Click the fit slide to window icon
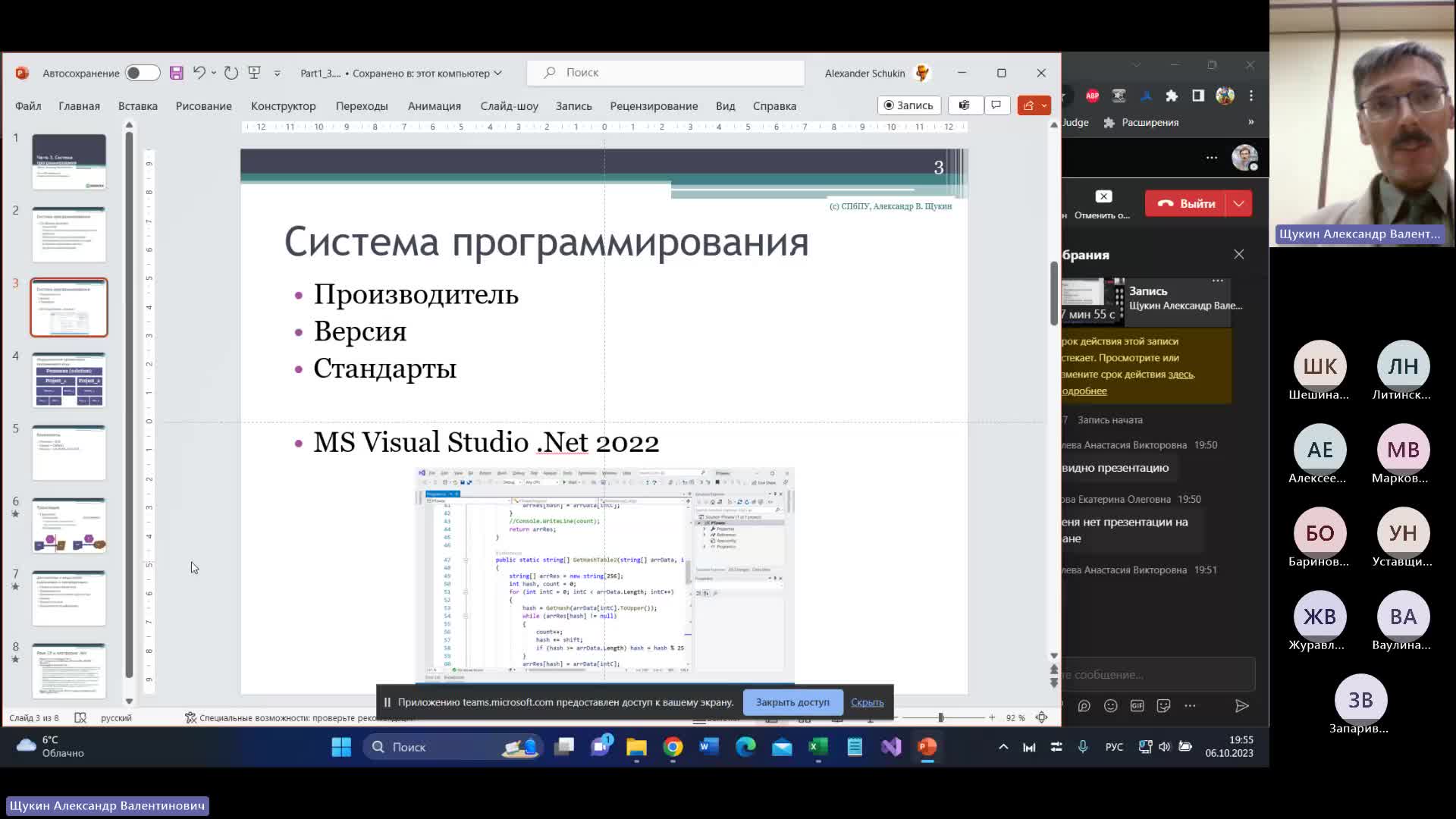 (1042, 717)
